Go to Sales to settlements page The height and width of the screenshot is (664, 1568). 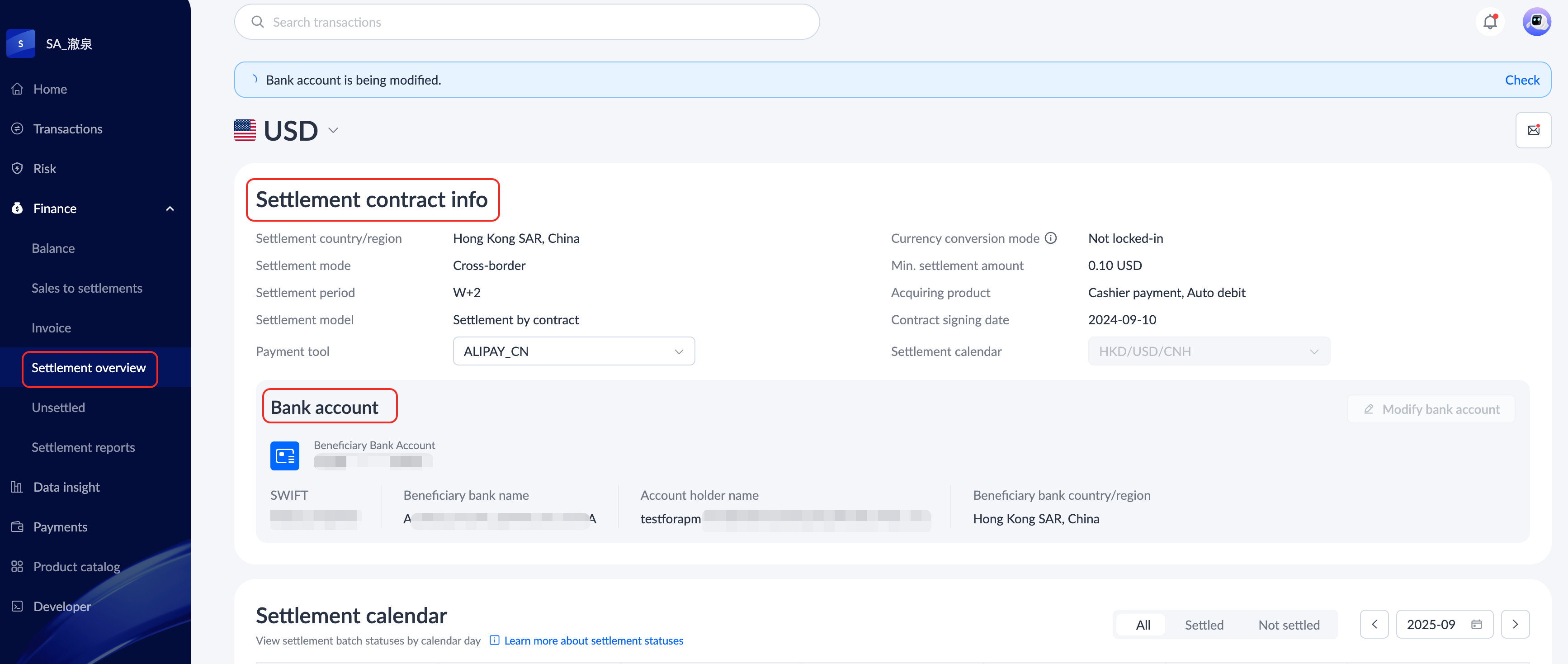click(87, 288)
